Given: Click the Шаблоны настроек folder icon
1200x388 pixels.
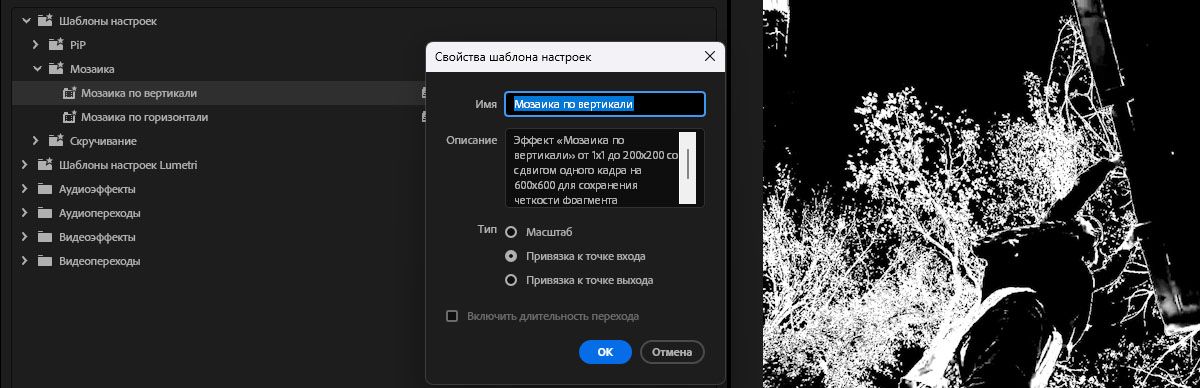Looking at the screenshot, I should (x=44, y=20).
